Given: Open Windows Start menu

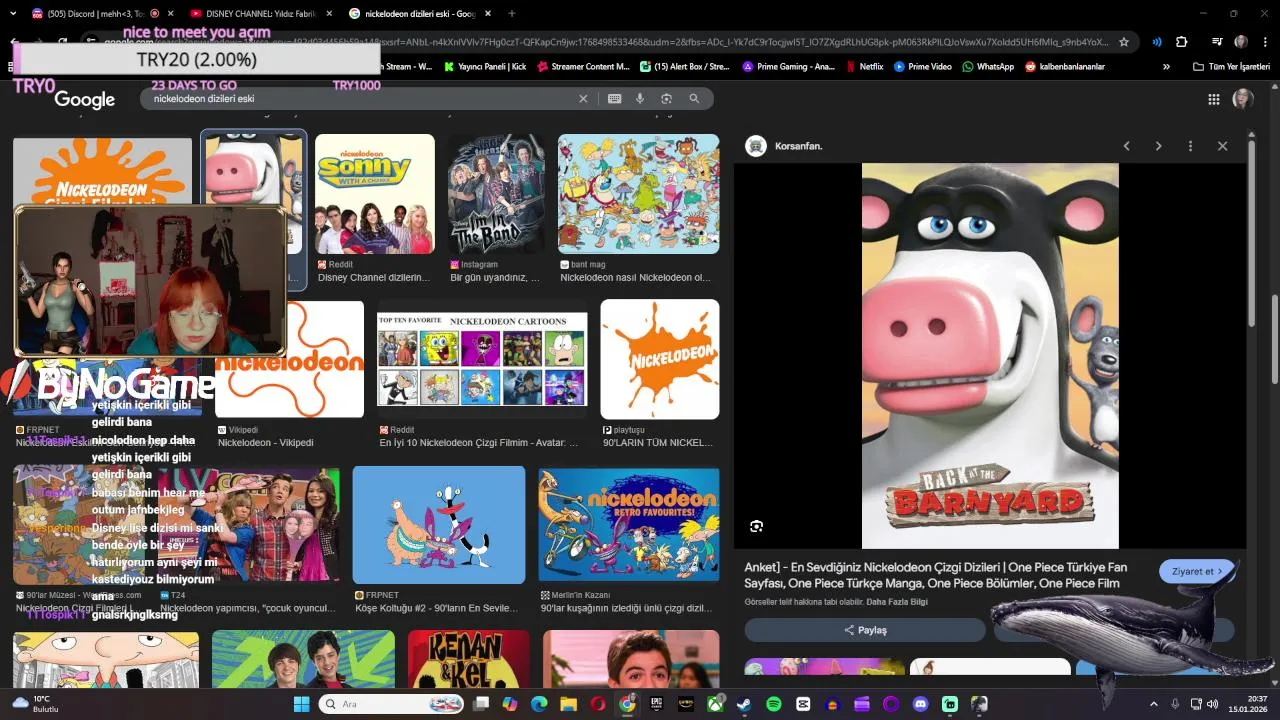Looking at the screenshot, I should click(301, 704).
